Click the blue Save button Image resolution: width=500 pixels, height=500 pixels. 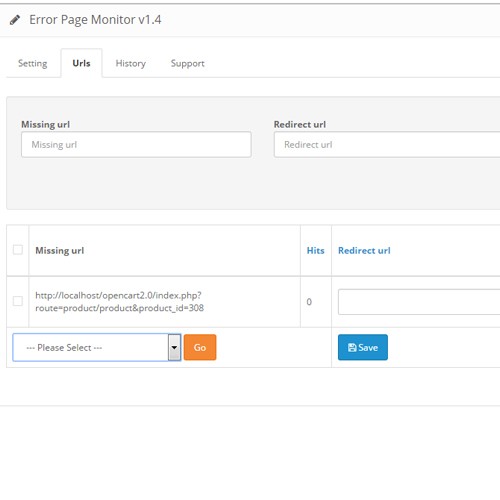pyautogui.click(x=363, y=347)
